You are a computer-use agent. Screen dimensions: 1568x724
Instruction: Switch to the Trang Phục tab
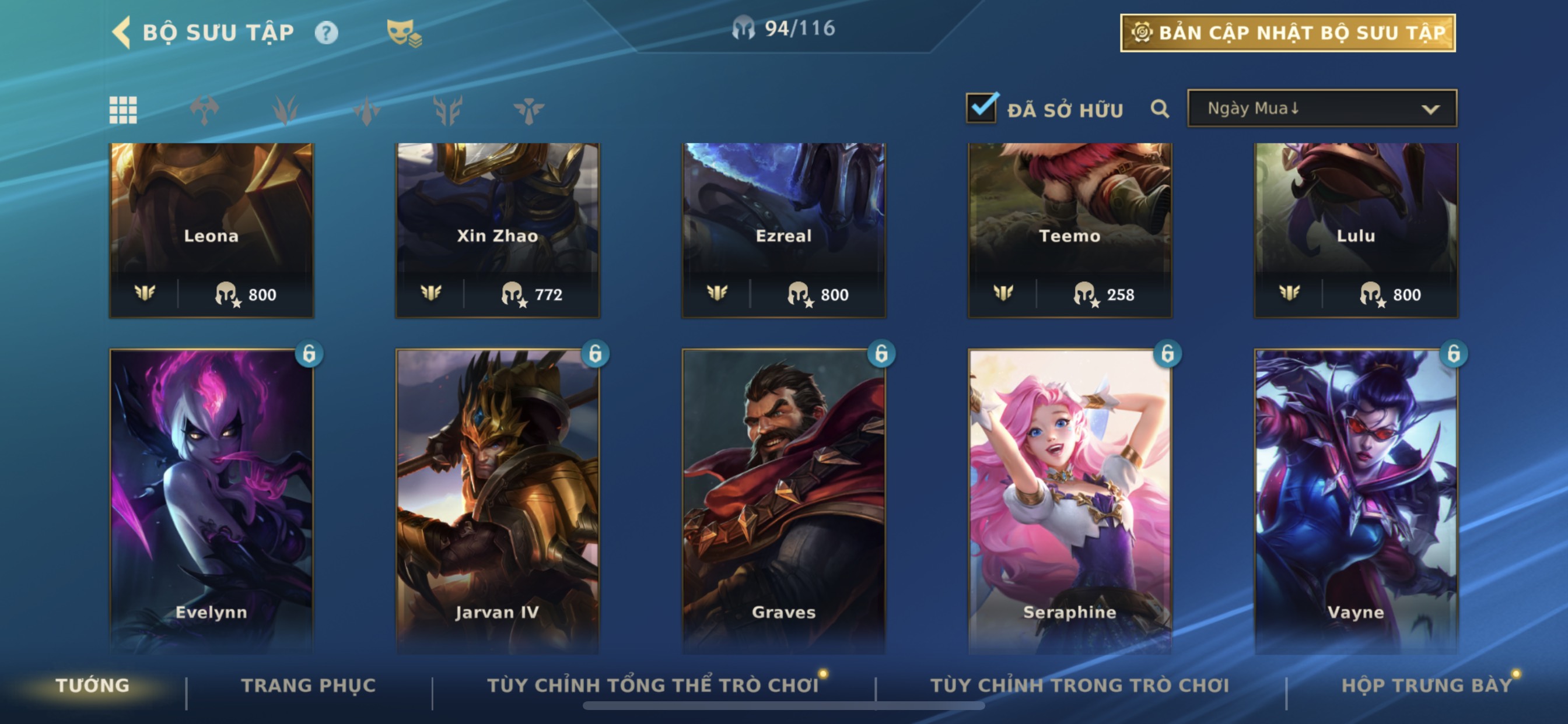pyautogui.click(x=309, y=685)
